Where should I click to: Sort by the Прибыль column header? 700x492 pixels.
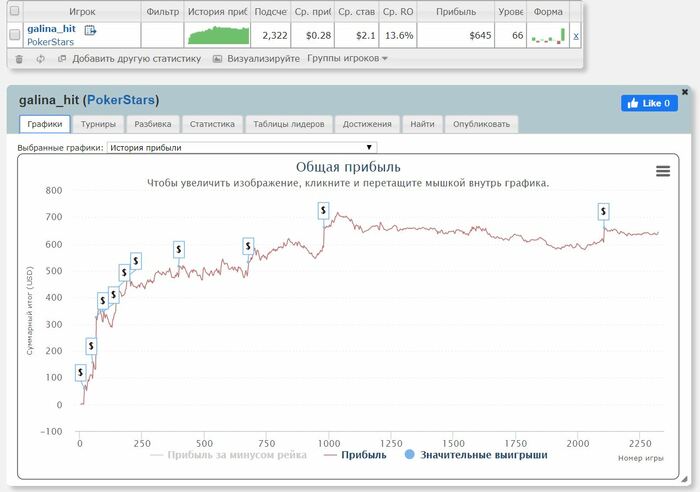coord(456,12)
